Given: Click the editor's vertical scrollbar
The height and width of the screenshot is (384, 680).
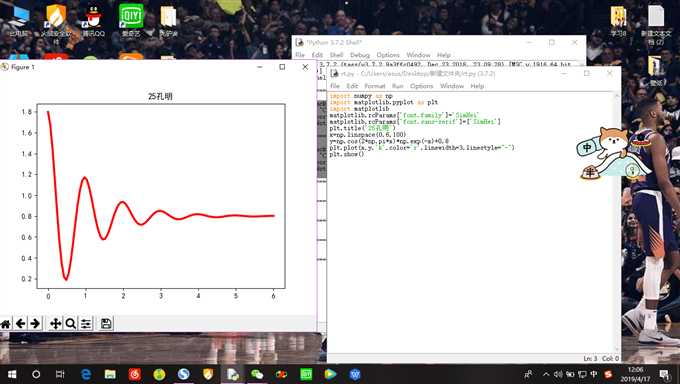Looking at the screenshot, I should [x=618, y=223].
